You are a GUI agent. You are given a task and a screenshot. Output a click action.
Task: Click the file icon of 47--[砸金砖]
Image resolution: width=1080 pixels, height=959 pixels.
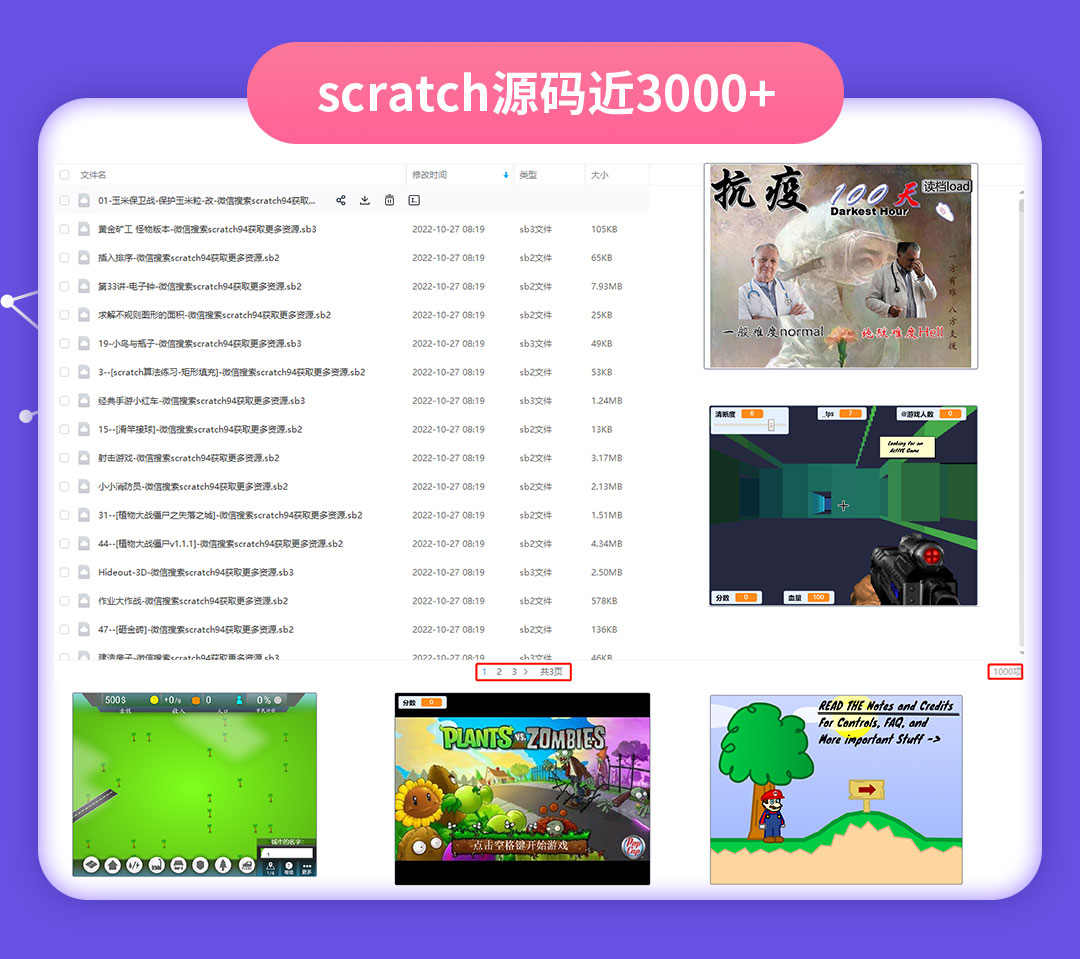point(84,629)
